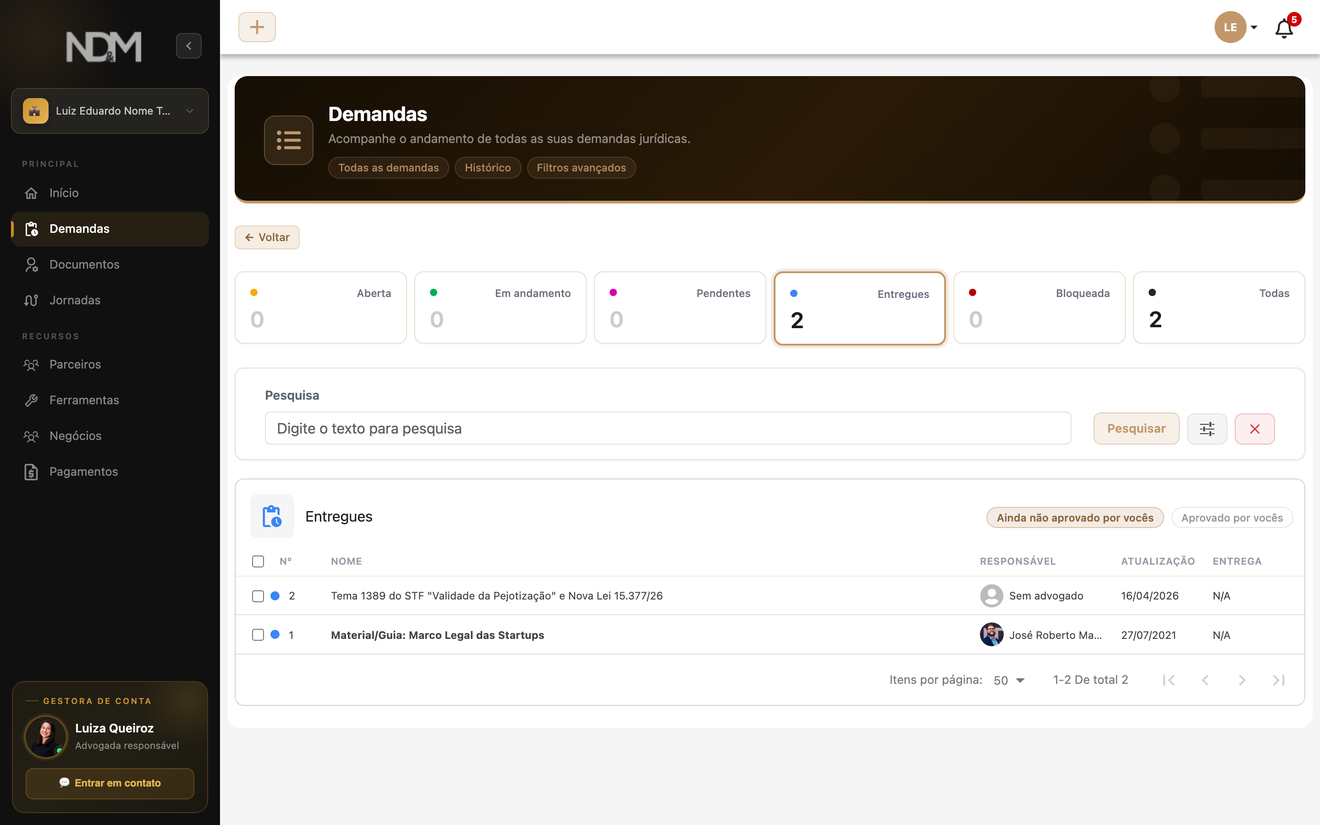Open the items per page dropdown showing 50

click(x=1009, y=680)
